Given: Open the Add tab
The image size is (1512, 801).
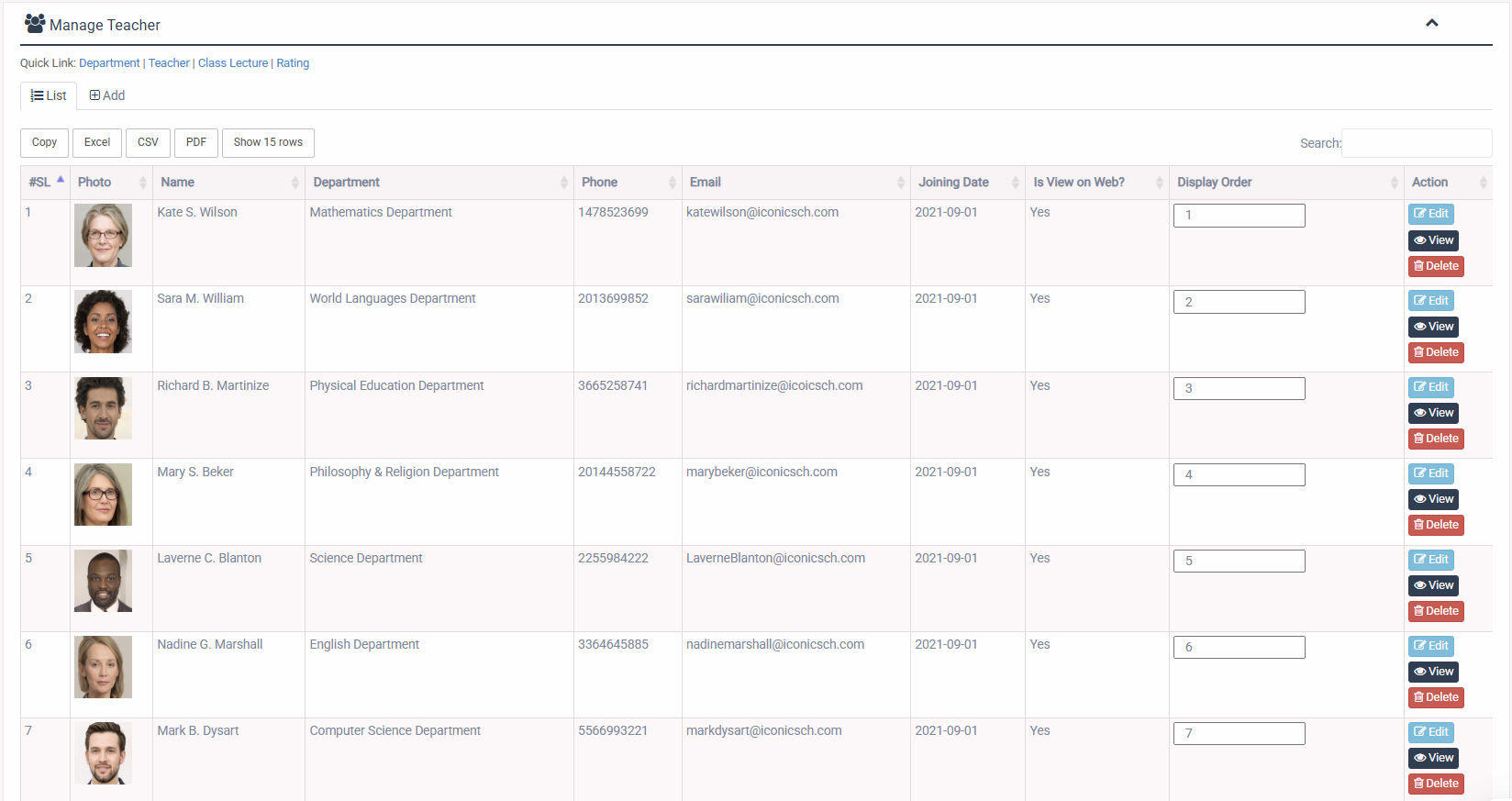Looking at the screenshot, I should [x=107, y=95].
